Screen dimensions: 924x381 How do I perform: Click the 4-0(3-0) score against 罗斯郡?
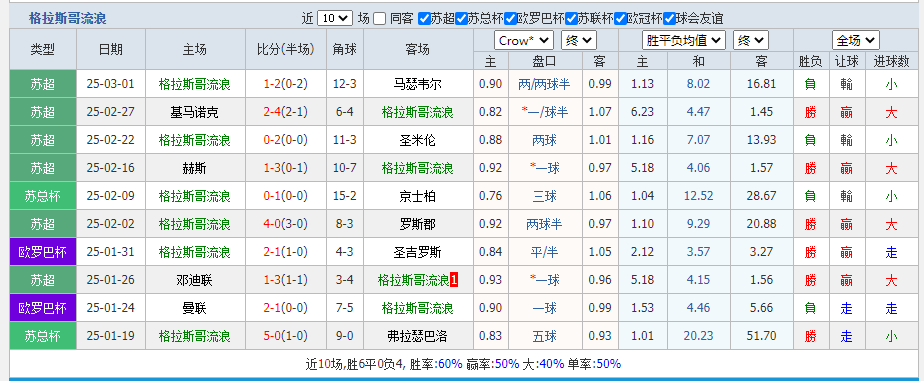click(286, 224)
